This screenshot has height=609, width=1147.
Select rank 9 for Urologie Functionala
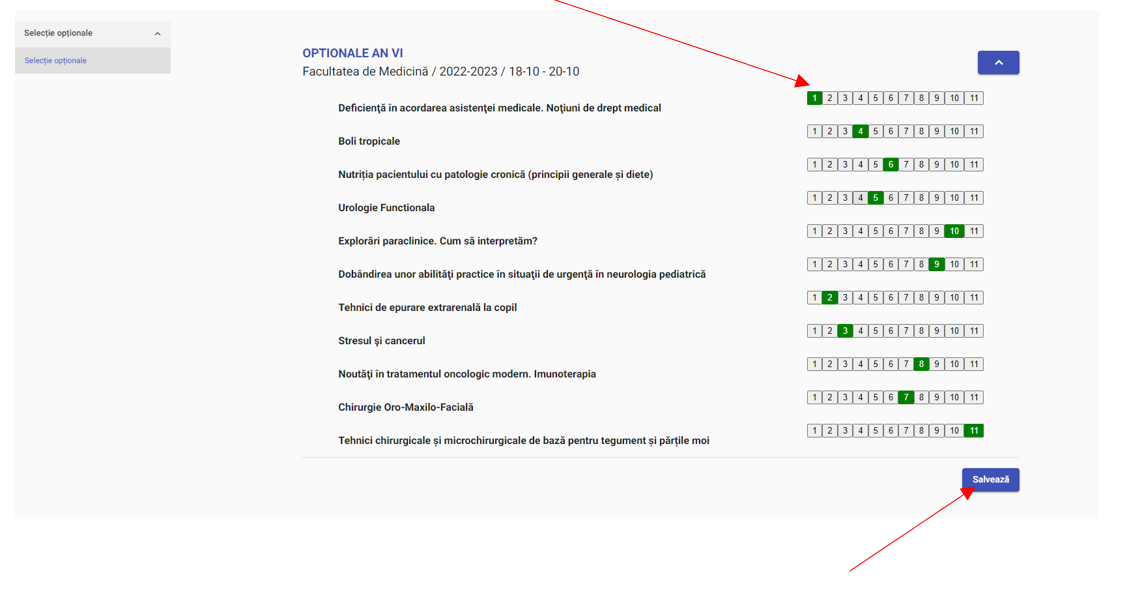point(936,198)
